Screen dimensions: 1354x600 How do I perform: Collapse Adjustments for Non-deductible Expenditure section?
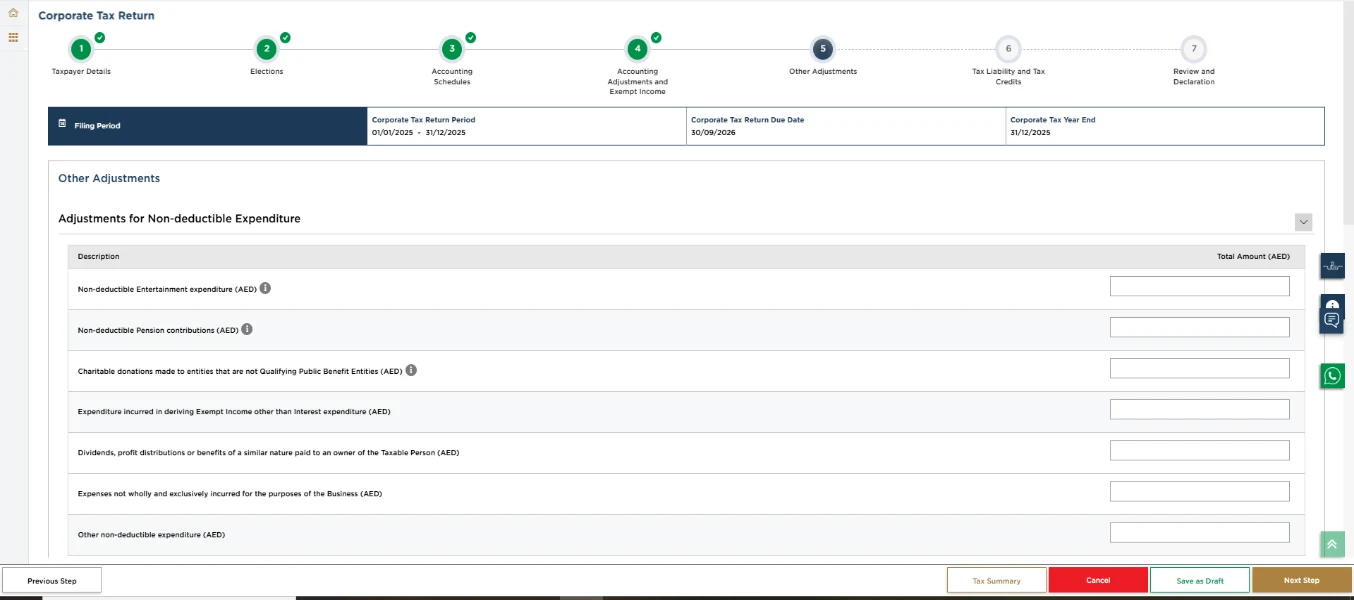(1303, 222)
